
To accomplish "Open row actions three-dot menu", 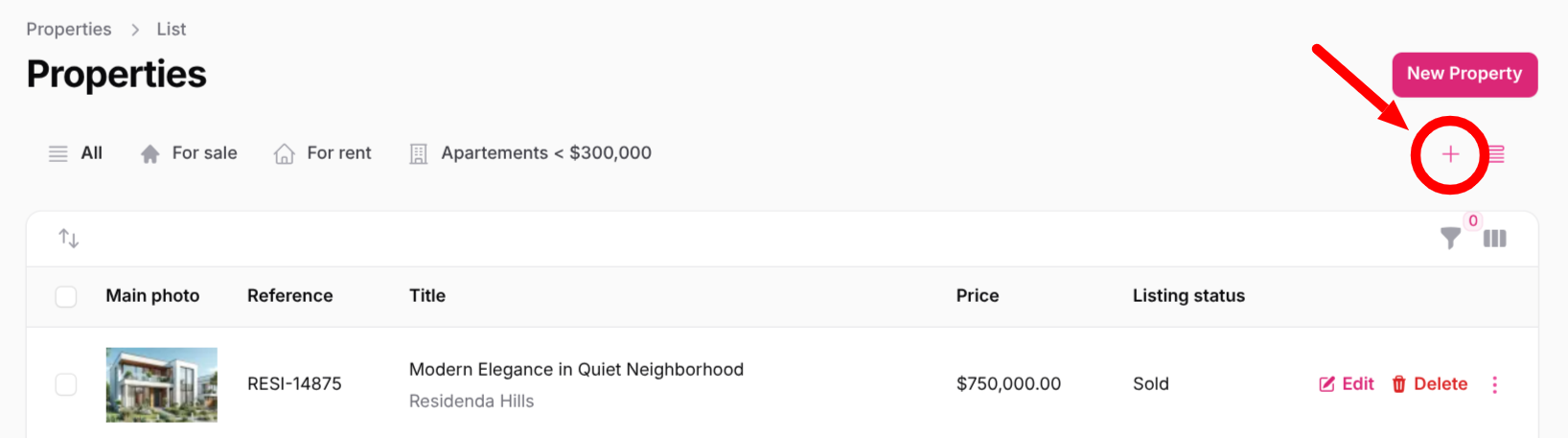I will (x=1494, y=384).
